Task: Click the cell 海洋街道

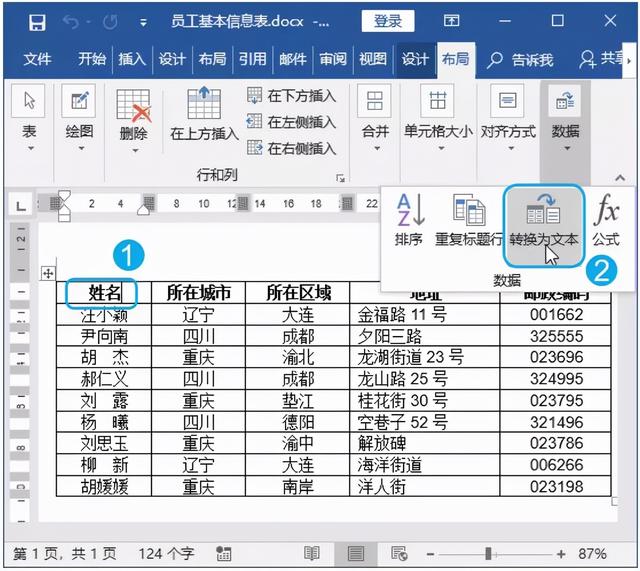Action: tap(424, 465)
